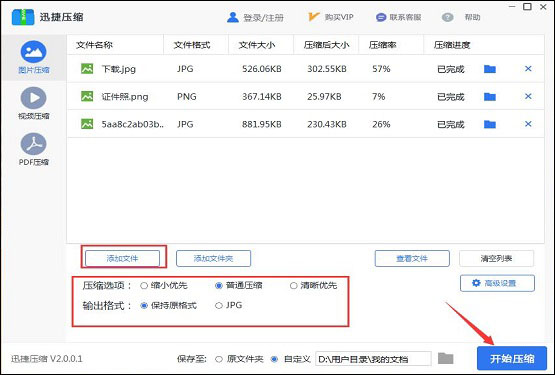
Task: Click the 联系客服 chat bubble icon
Action: pos(381,17)
